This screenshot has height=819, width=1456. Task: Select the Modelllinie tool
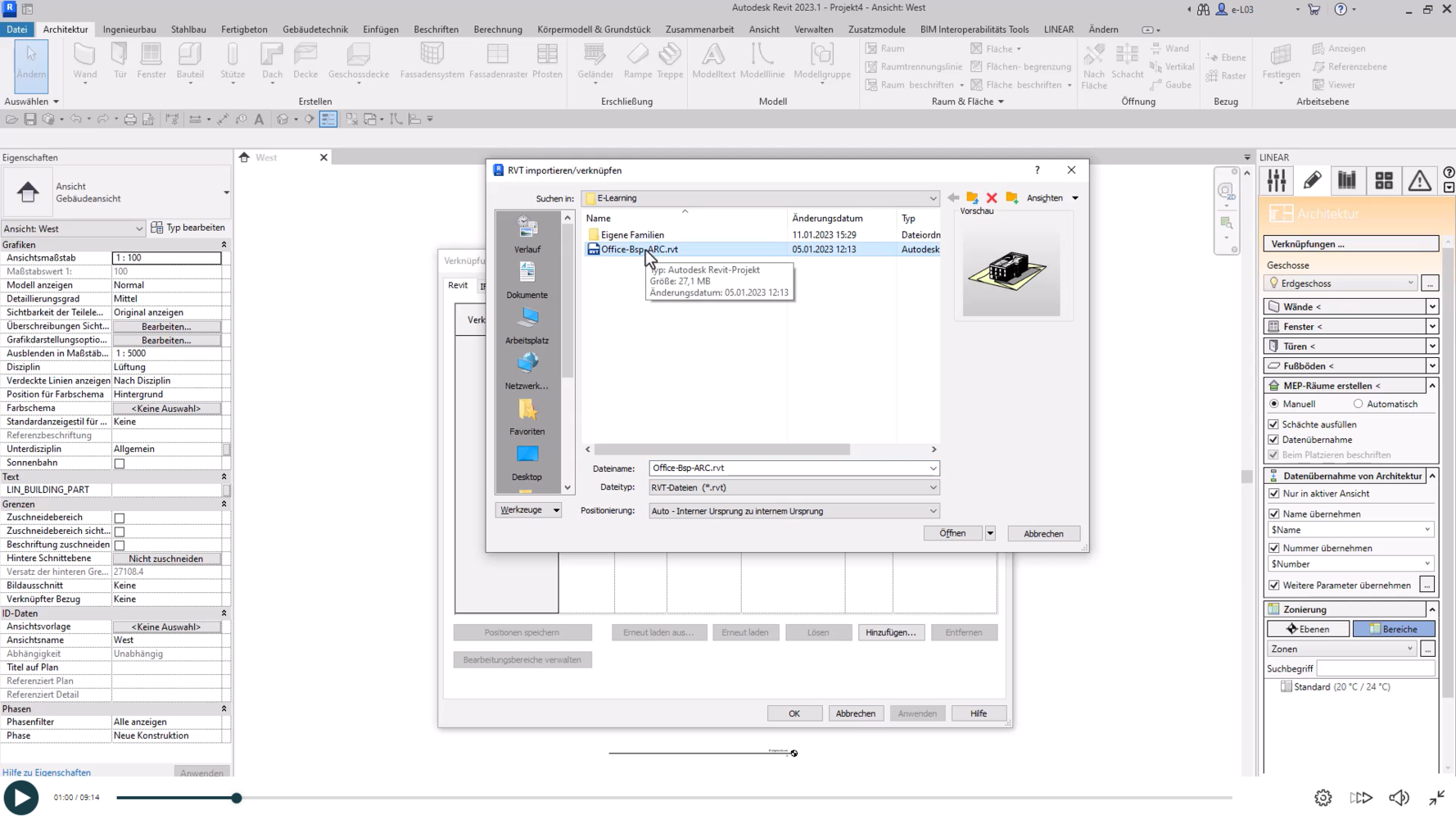(762, 62)
